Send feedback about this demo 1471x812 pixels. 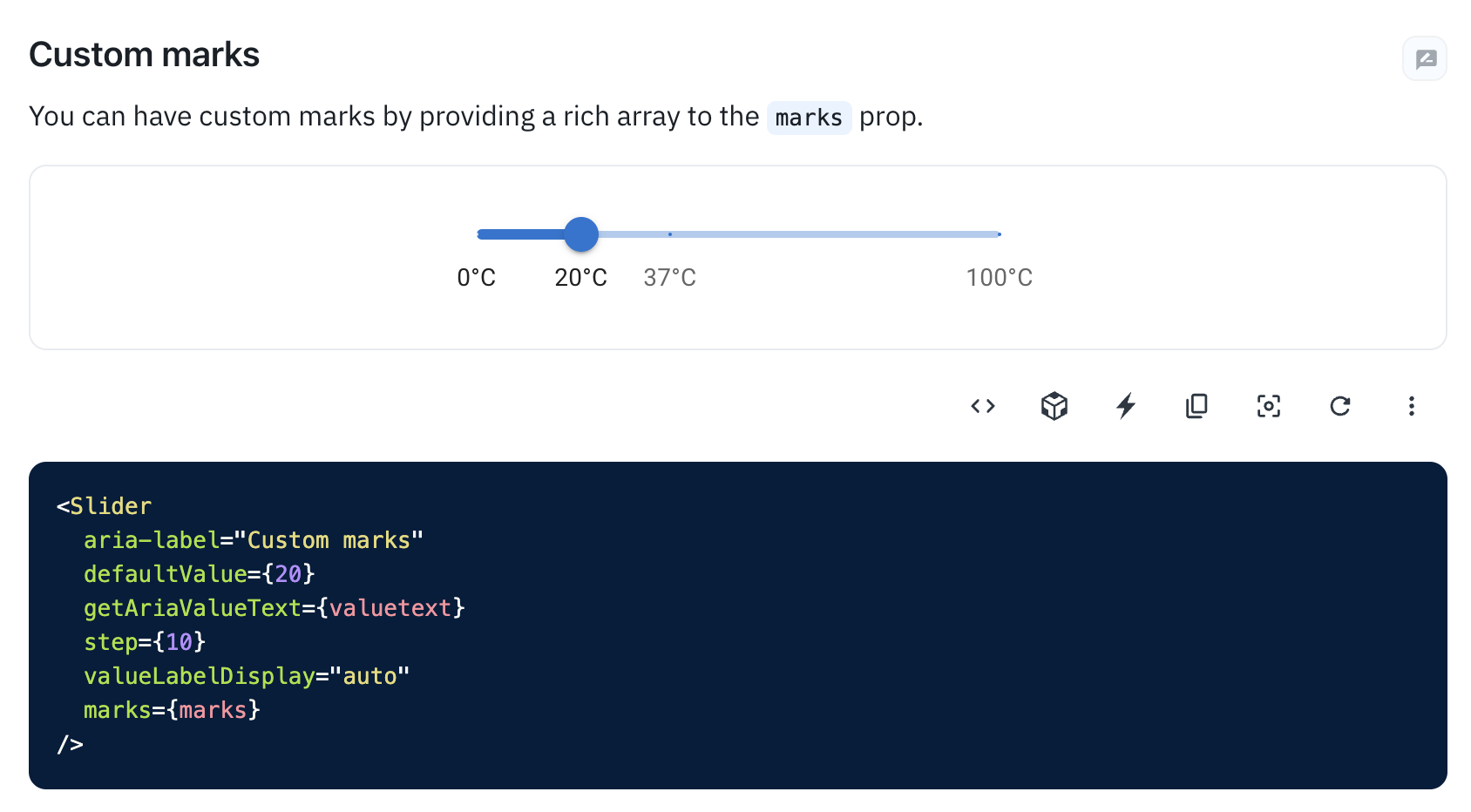coord(1424,58)
